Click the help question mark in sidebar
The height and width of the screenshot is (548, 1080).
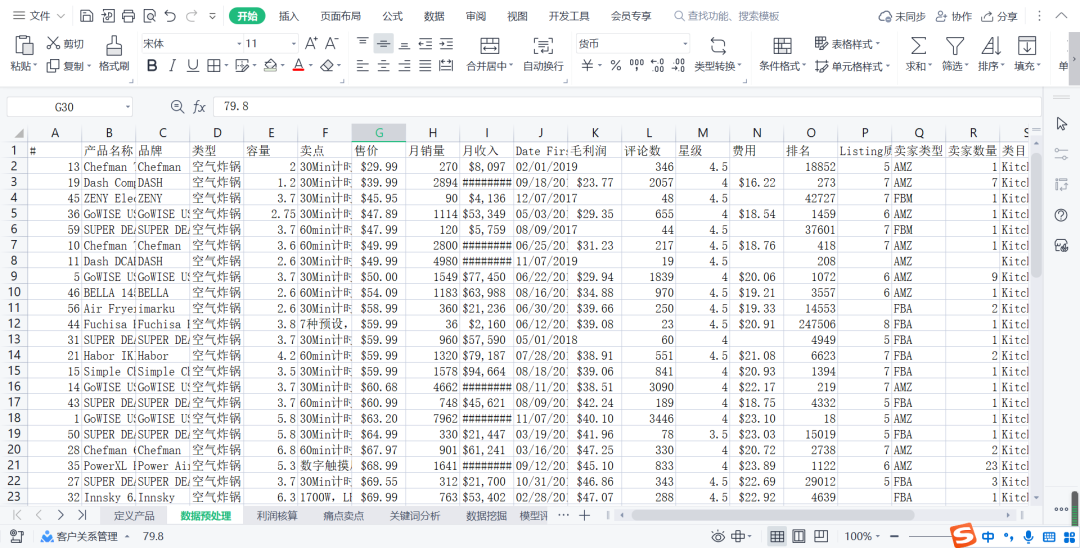tap(1061, 215)
